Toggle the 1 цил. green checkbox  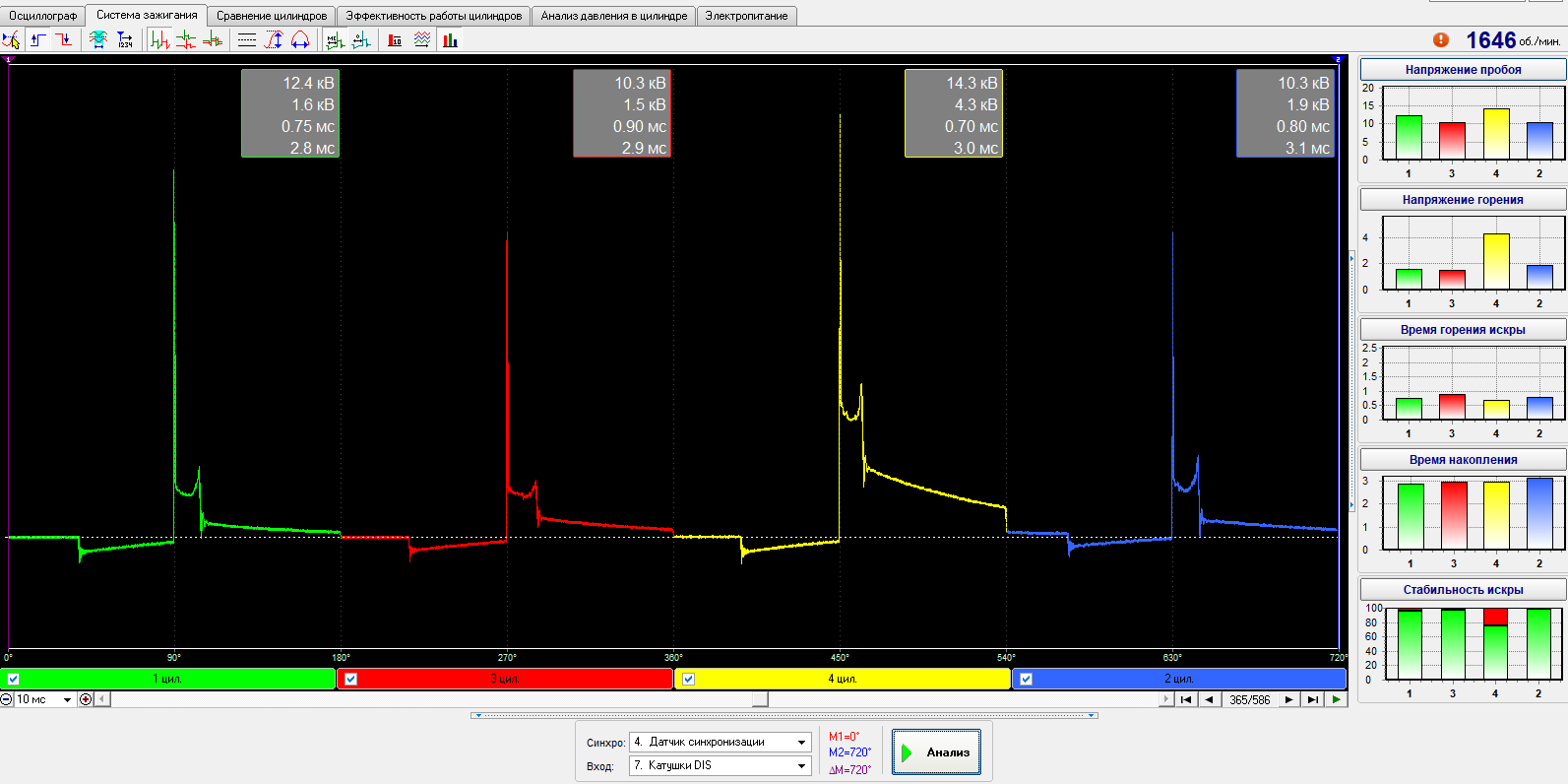tap(13, 679)
